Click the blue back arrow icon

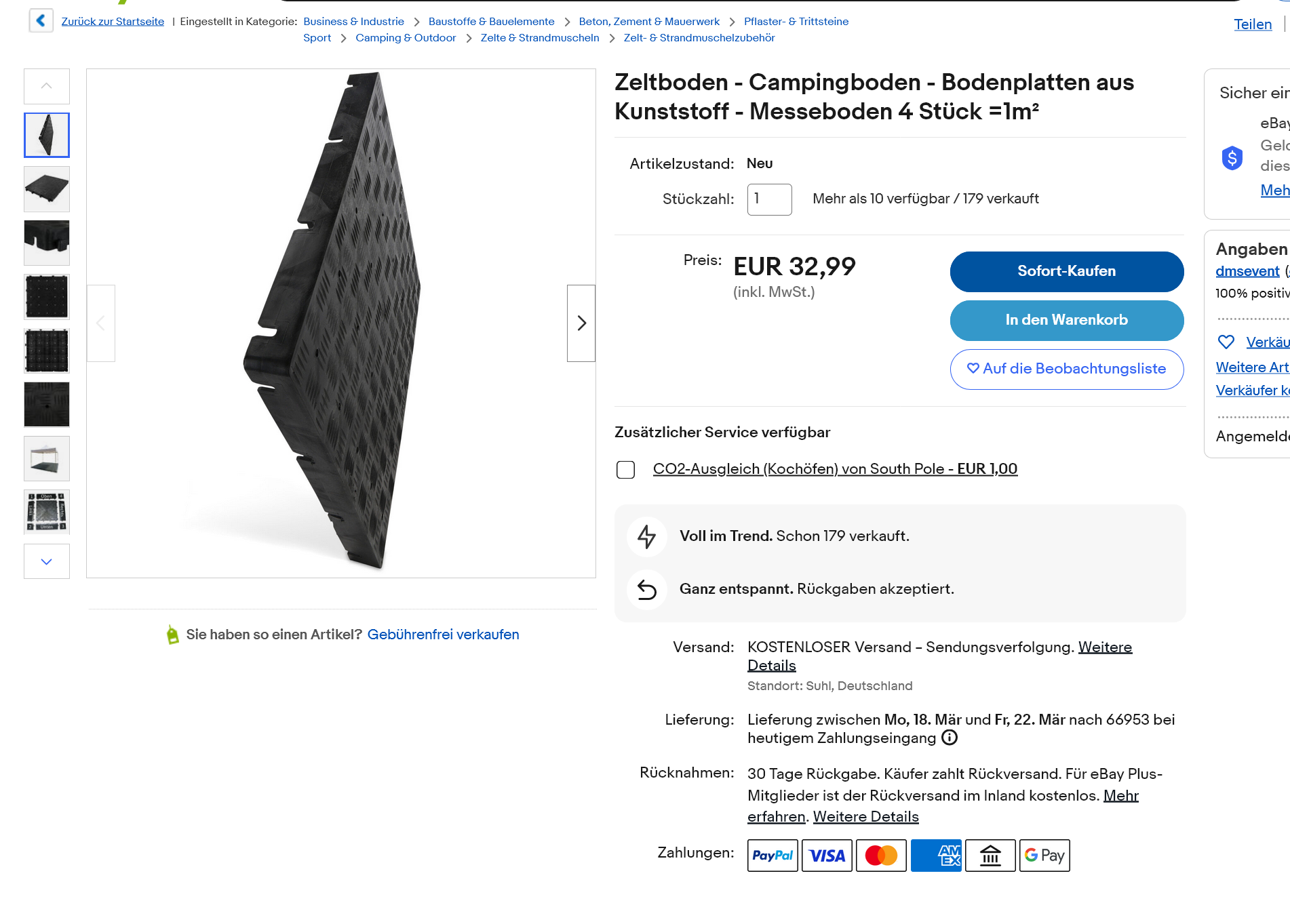(41, 21)
